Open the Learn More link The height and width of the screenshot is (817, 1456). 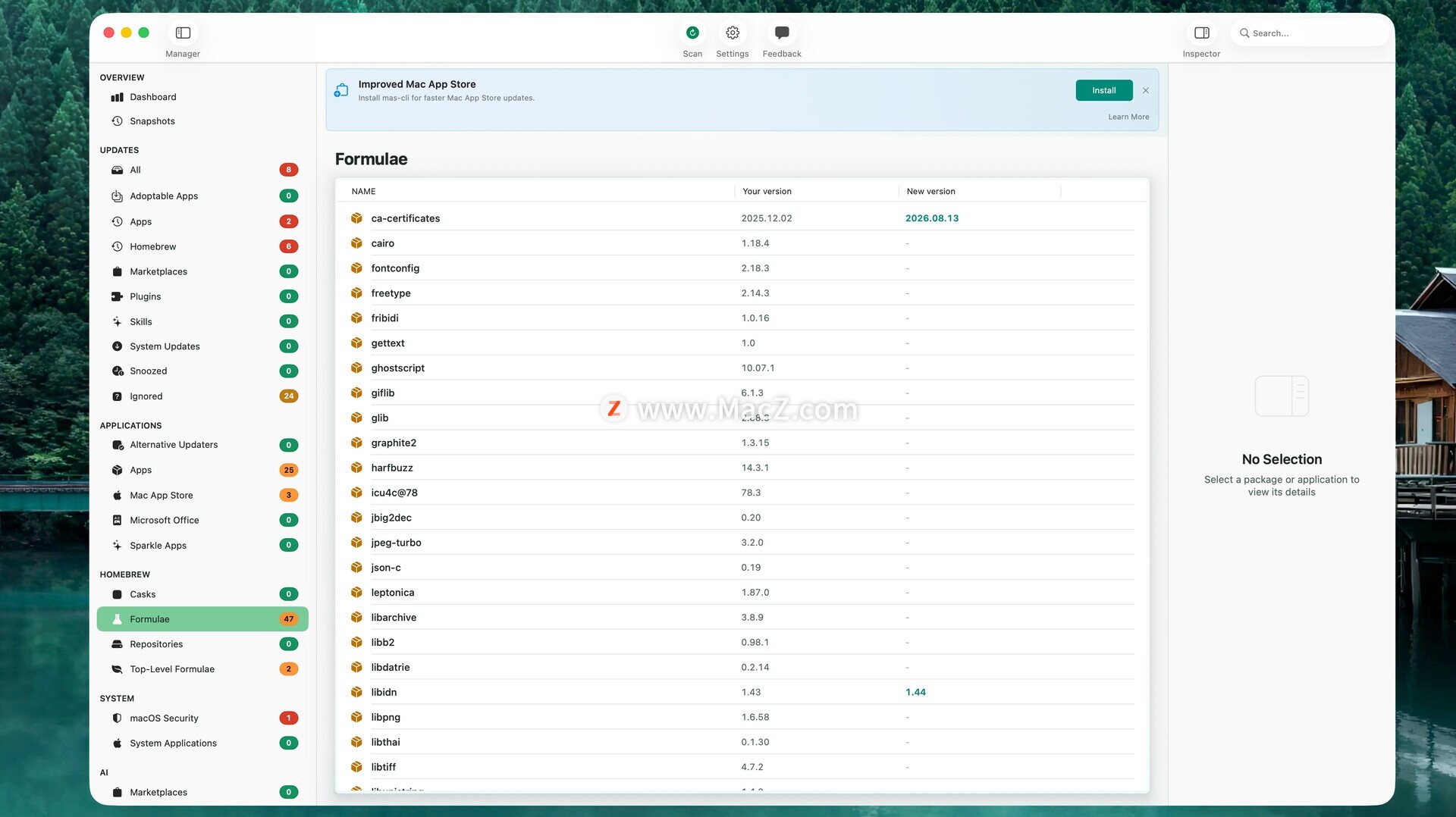pyautogui.click(x=1128, y=117)
